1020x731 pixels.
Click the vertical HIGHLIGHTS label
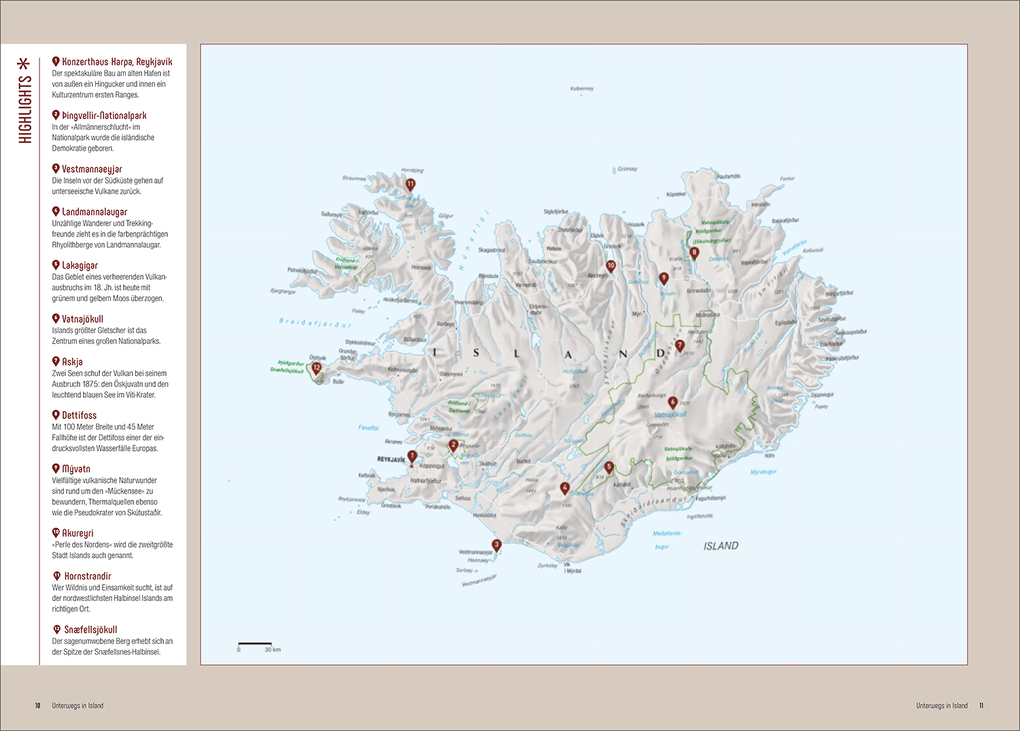(23, 110)
